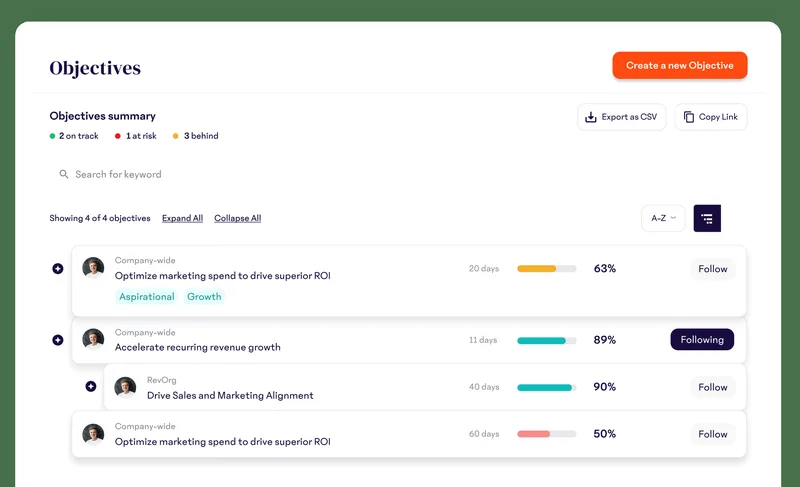Click avatar on the 60 days objective
Image resolution: width=800 pixels, height=487 pixels.
(93, 434)
